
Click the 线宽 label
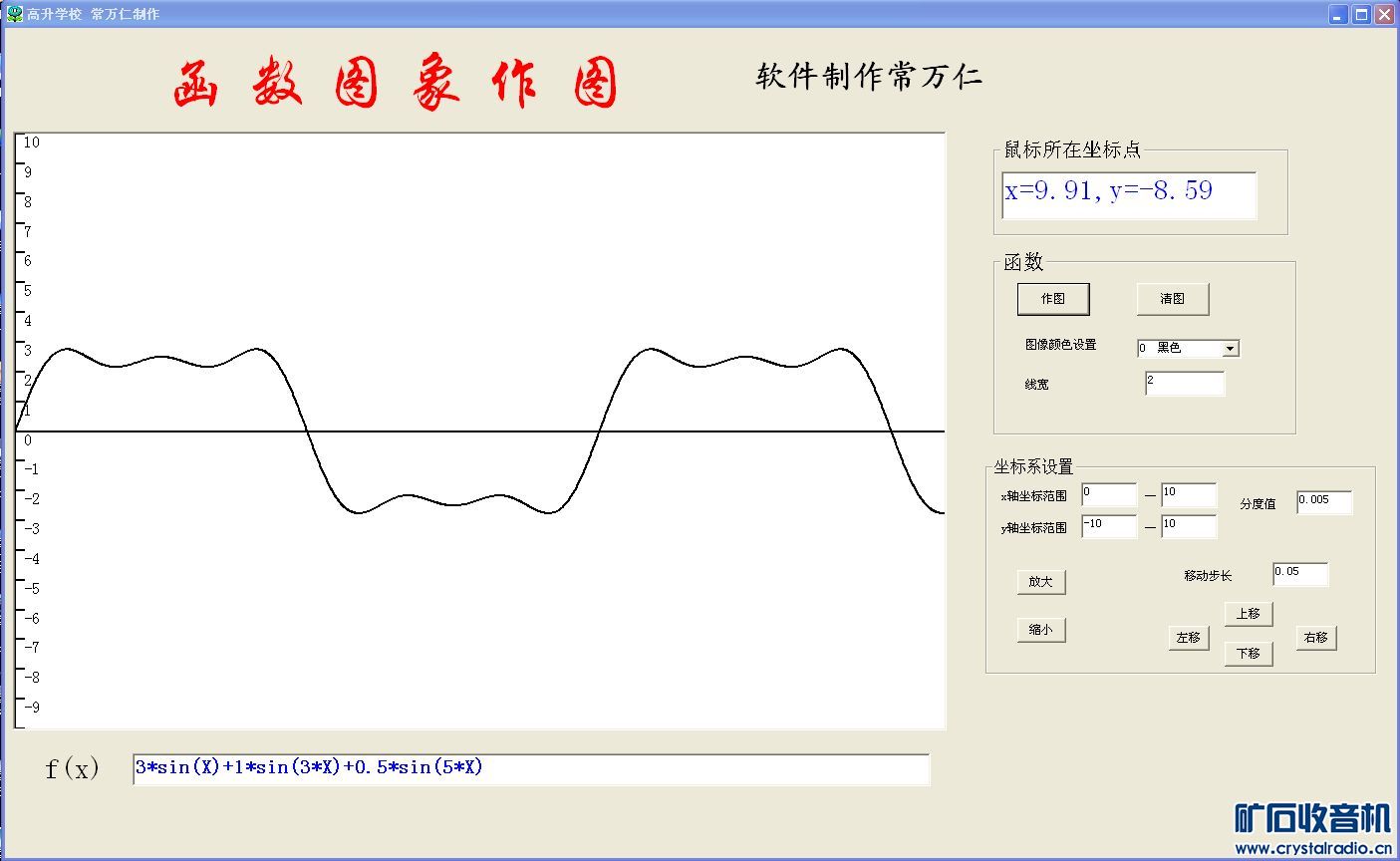1036,385
